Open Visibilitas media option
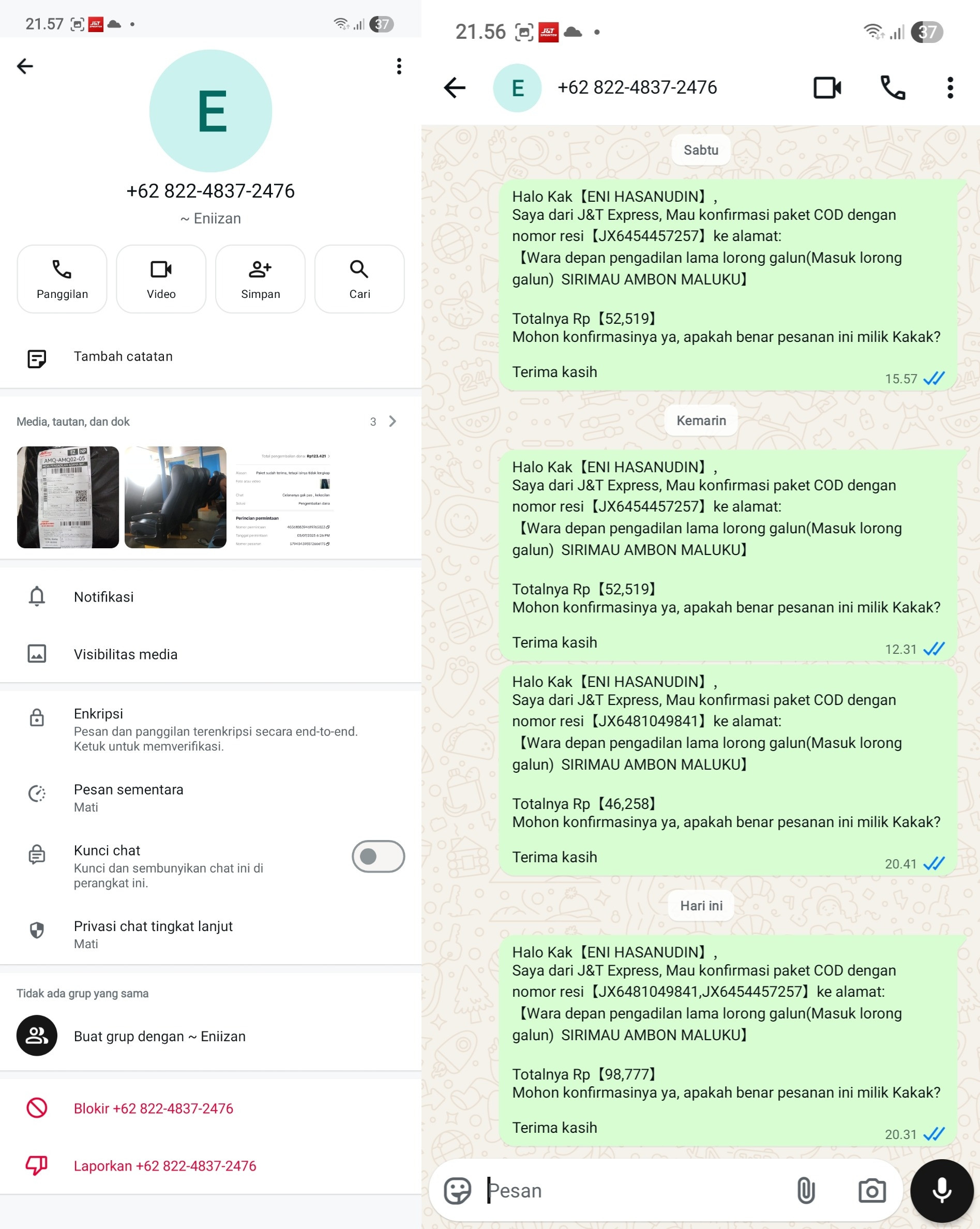 coord(211,654)
